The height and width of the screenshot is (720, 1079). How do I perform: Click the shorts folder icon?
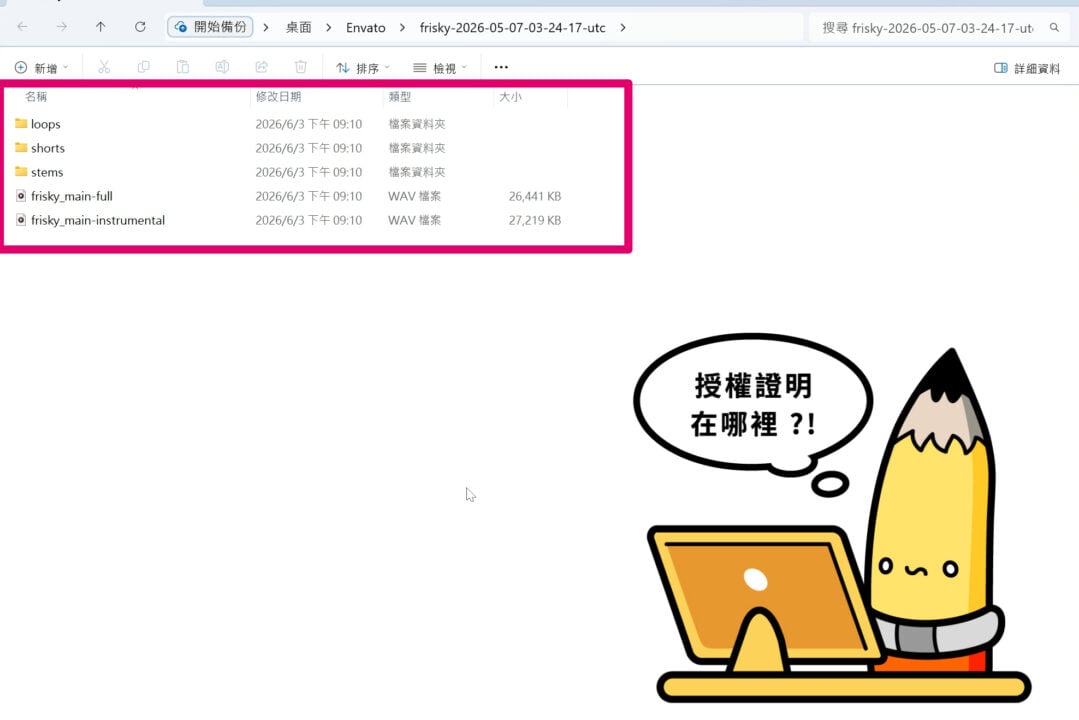pos(21,147)
